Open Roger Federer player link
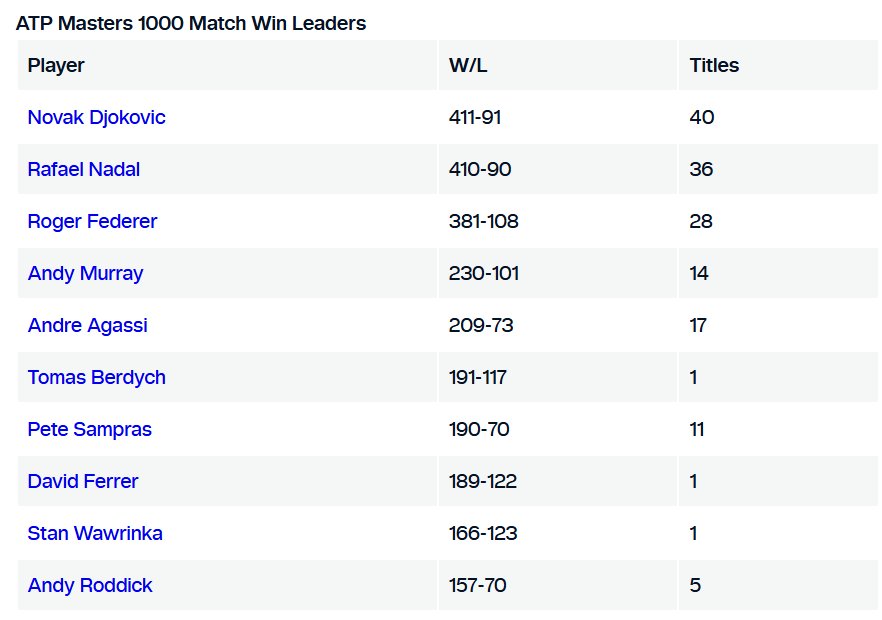This screenshot has height=620, width=882. [92, 221]
